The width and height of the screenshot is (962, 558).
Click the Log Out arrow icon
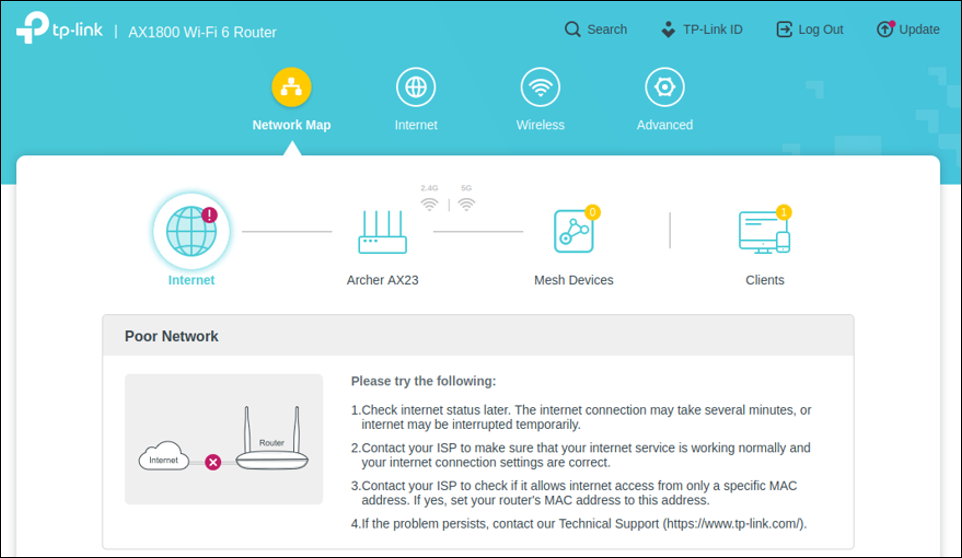coord(784,29)
